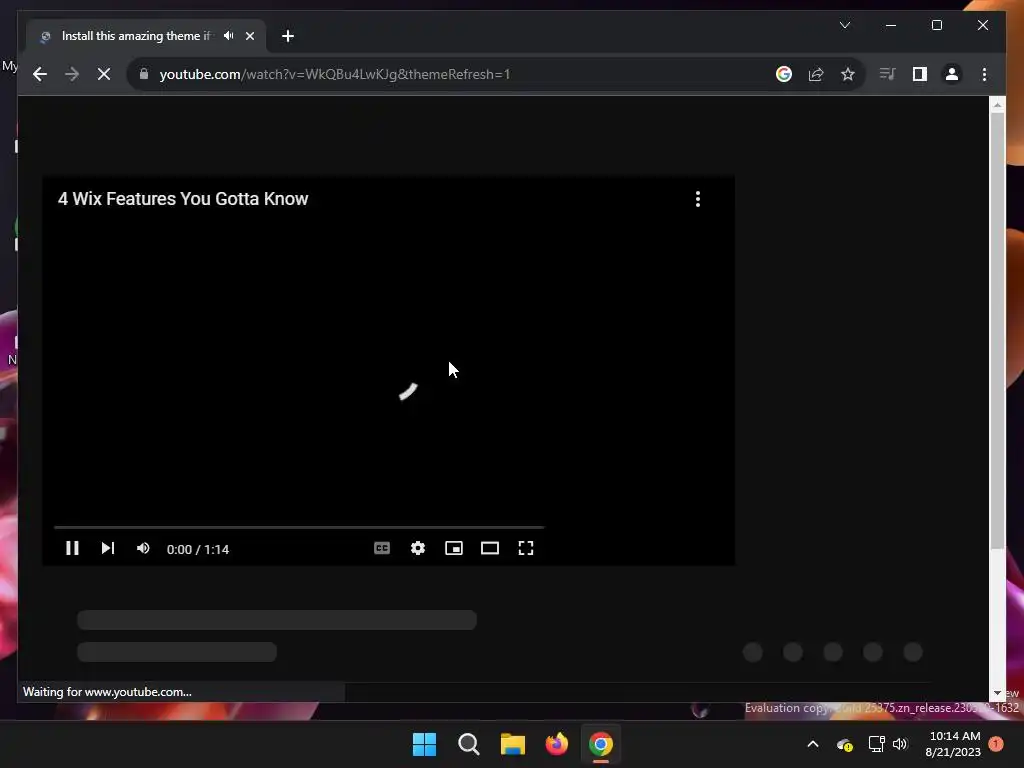This screenshot has width=1024, height=768.
Task: Open the system volume tray icon
Action: coord(900,744)
